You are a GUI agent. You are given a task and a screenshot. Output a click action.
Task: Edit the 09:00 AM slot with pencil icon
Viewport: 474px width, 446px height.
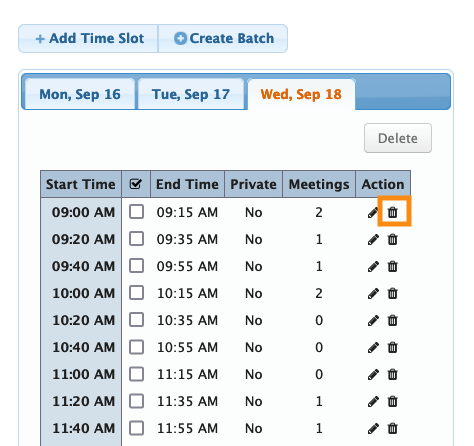373,212
